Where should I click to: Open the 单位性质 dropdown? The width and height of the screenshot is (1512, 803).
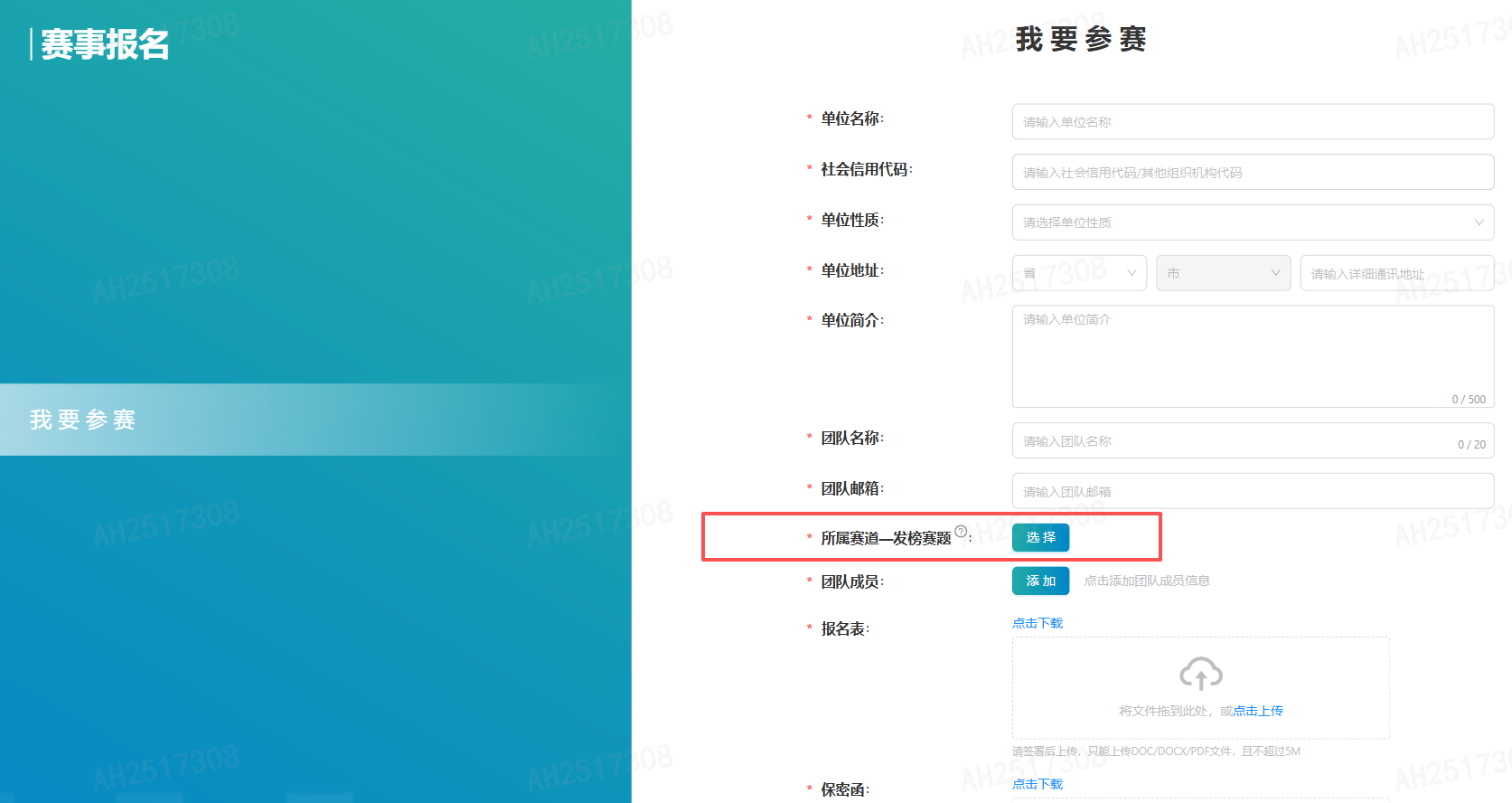[x=1253, y=222]
